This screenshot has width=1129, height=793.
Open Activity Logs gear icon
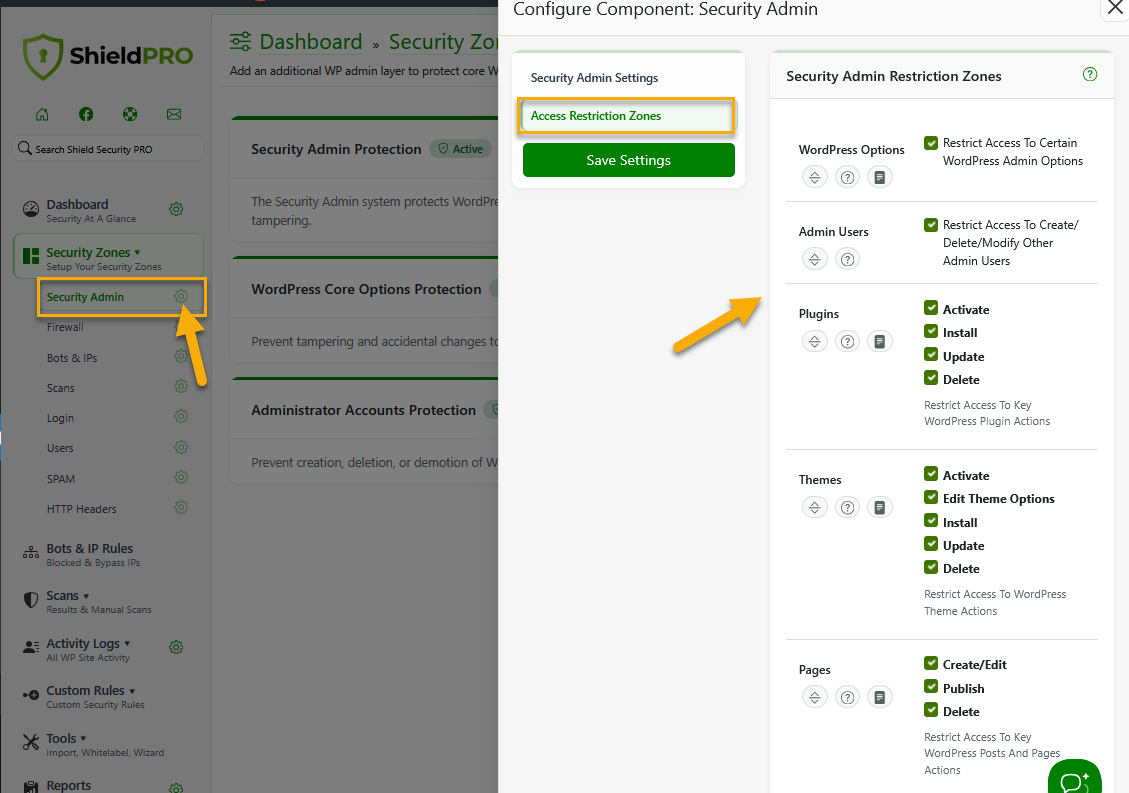point(176,647)
